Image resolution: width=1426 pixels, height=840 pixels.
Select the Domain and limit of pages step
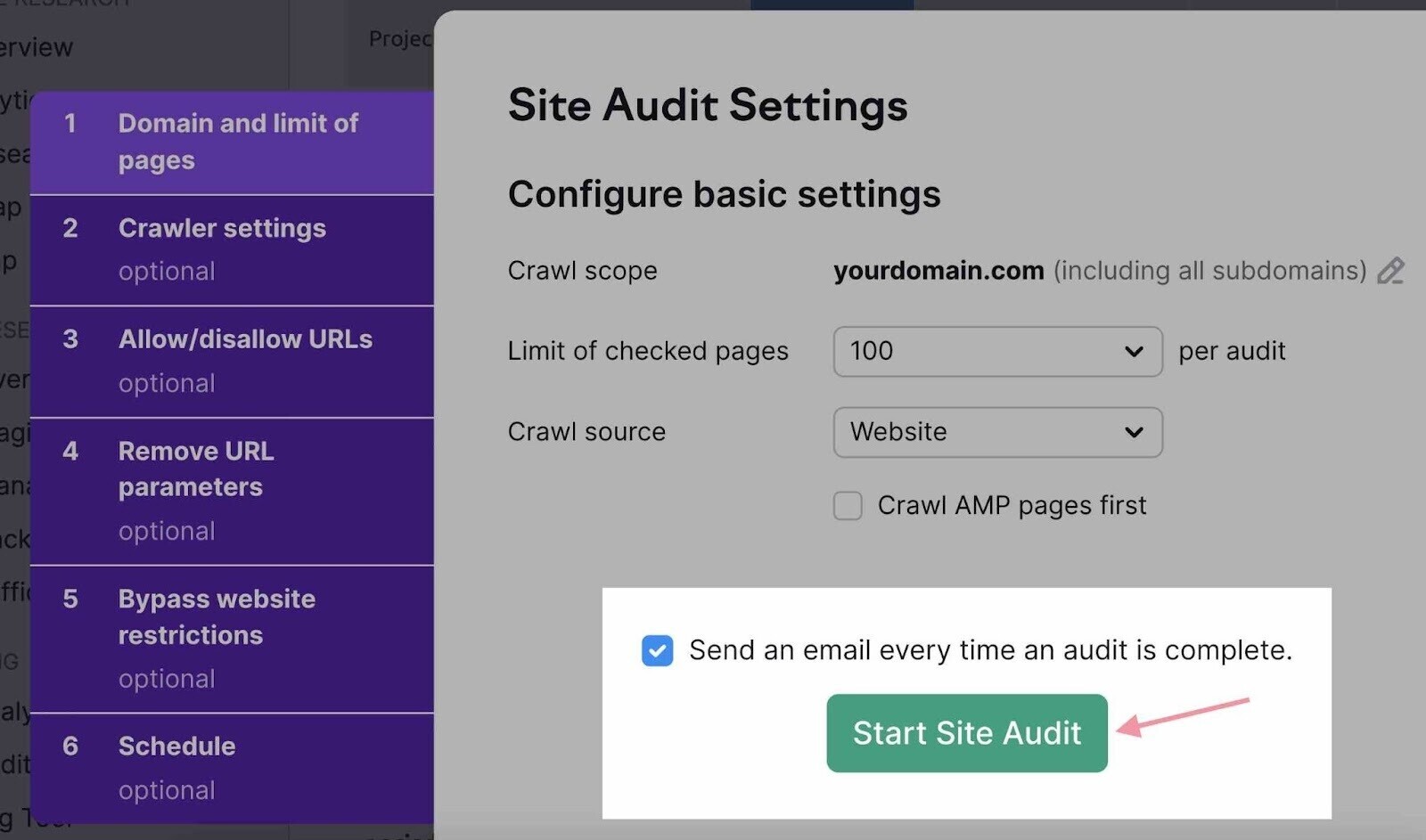click(x=237, y=143)
